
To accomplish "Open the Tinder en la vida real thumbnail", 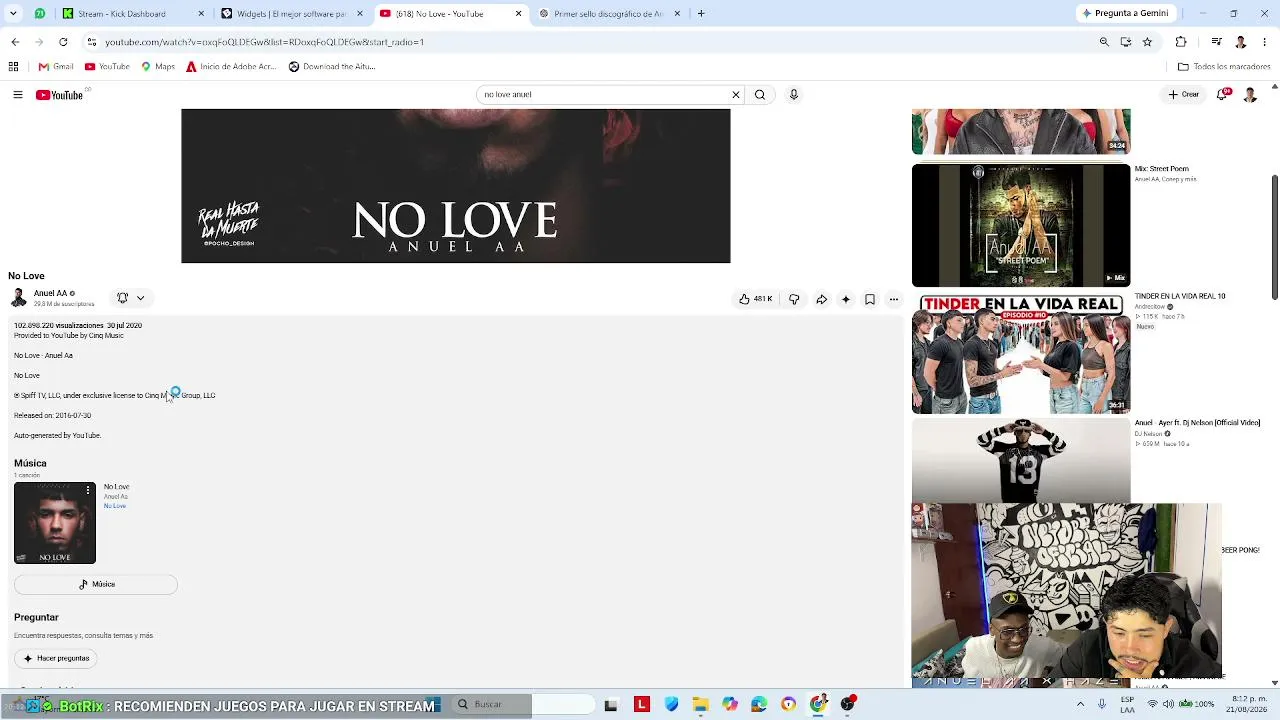I will (x=1021, y=353).
